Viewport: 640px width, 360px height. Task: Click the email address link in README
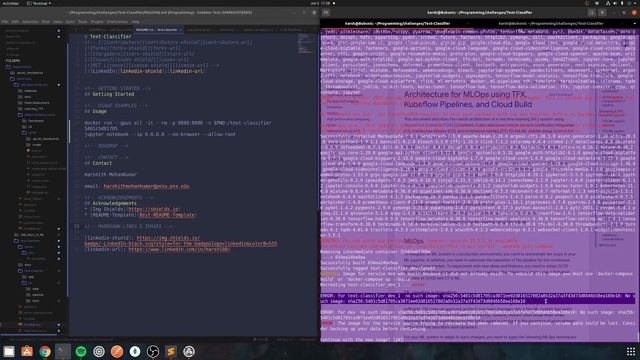click(x=146, y=186)
